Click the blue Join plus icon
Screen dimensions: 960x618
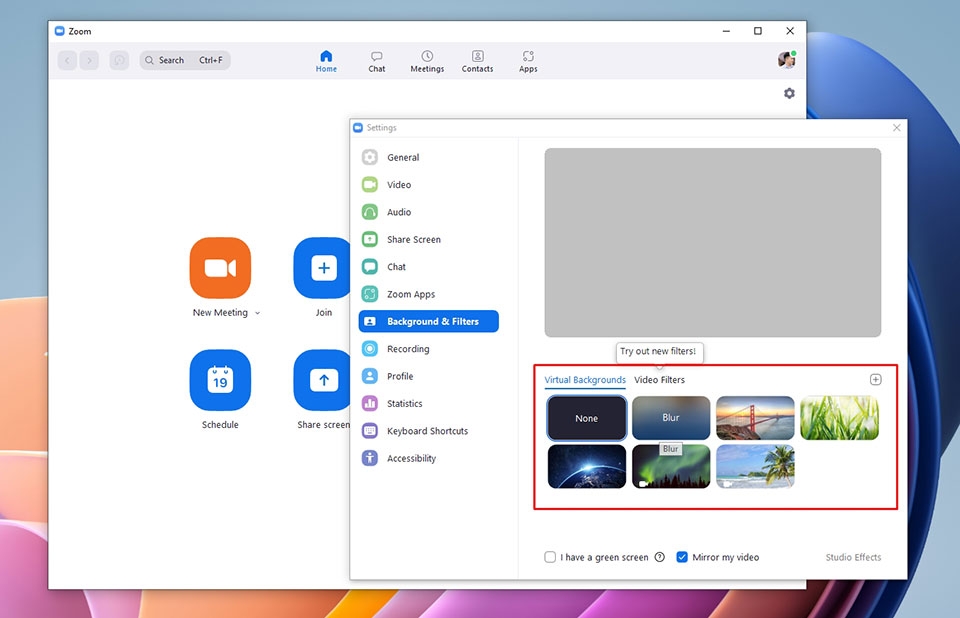point(322,268)
